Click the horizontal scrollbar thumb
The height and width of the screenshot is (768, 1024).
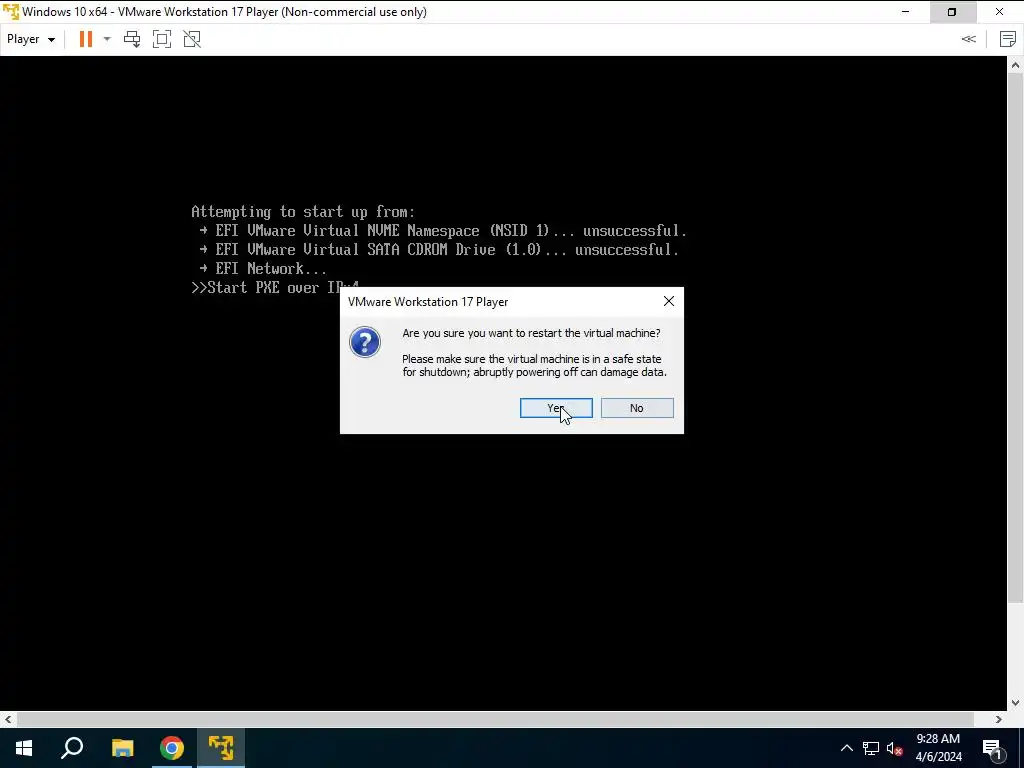(495, 719)
